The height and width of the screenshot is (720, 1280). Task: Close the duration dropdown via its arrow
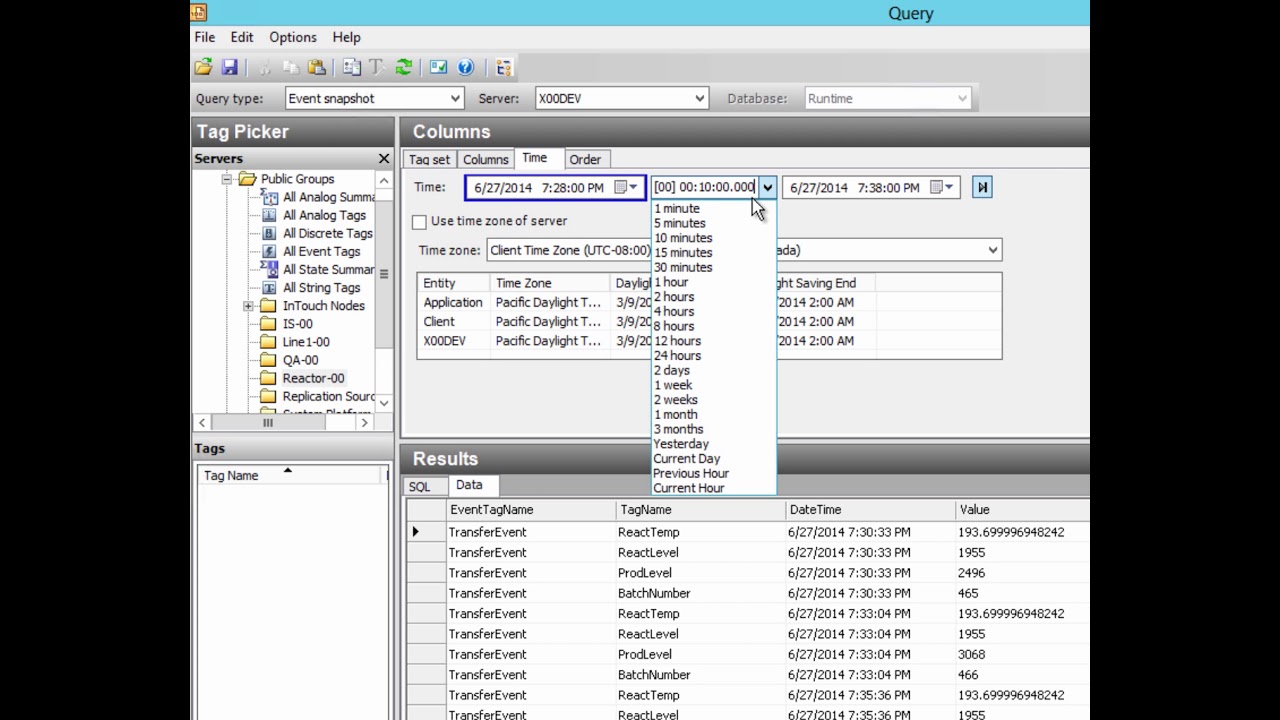click(x=767, y=187)
